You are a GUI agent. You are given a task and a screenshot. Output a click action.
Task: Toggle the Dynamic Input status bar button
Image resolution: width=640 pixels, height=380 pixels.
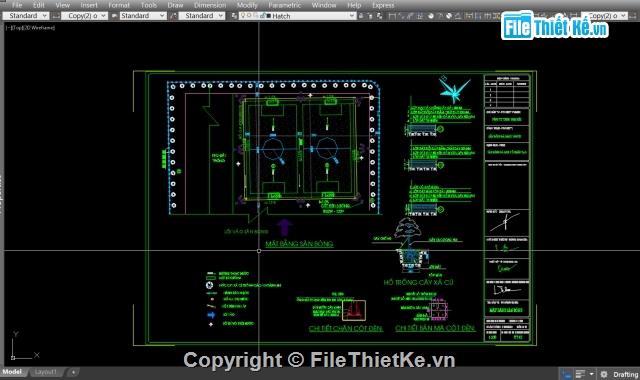point(566,374)
